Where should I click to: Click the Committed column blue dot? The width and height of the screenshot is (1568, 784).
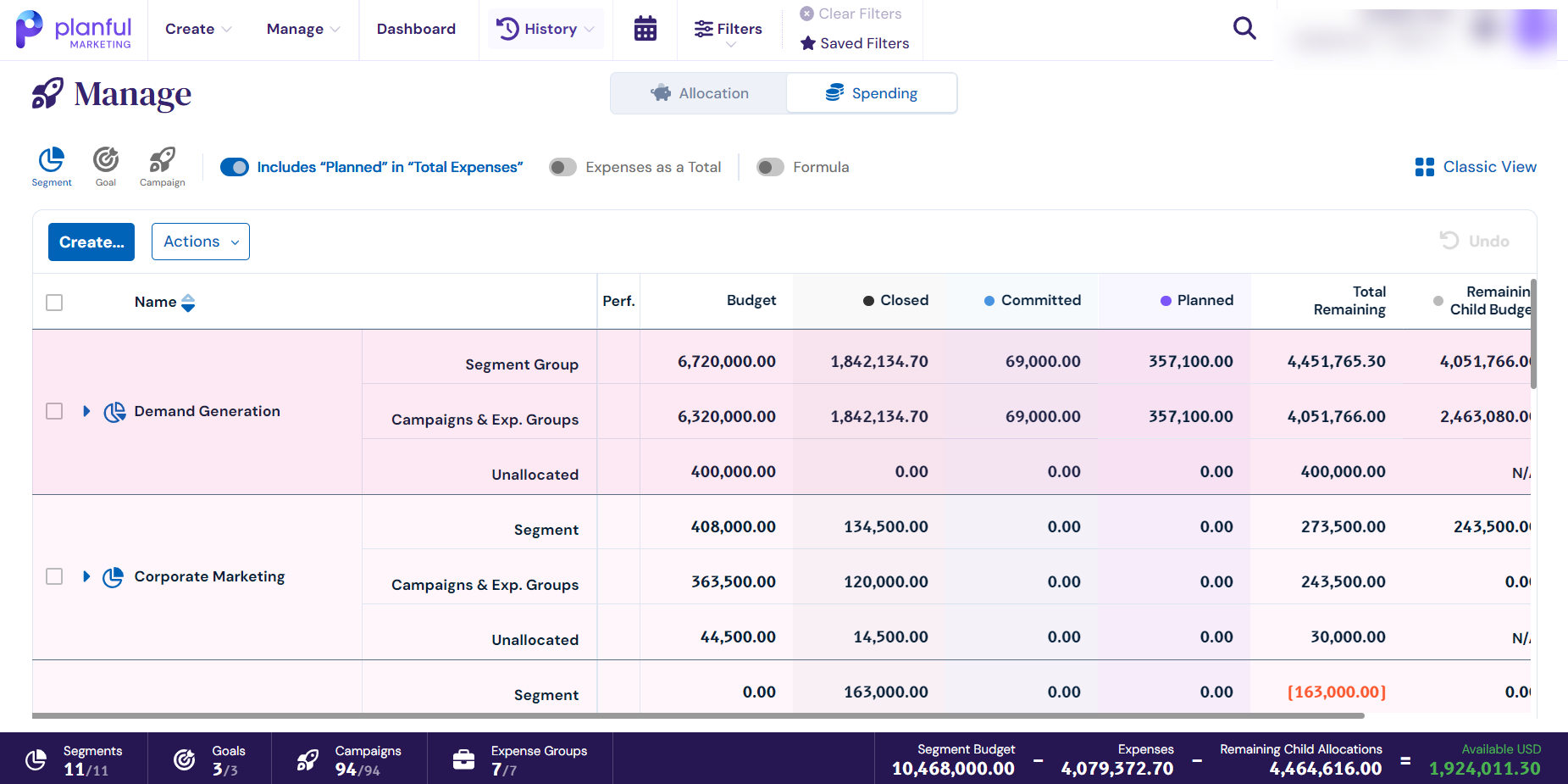[x=989, y=301]
